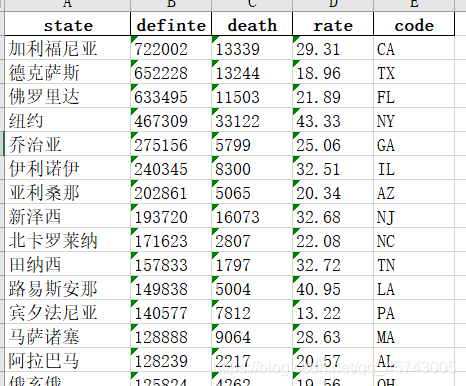
Task: Click cell with value 149838
Action: [x=171, y=288]
